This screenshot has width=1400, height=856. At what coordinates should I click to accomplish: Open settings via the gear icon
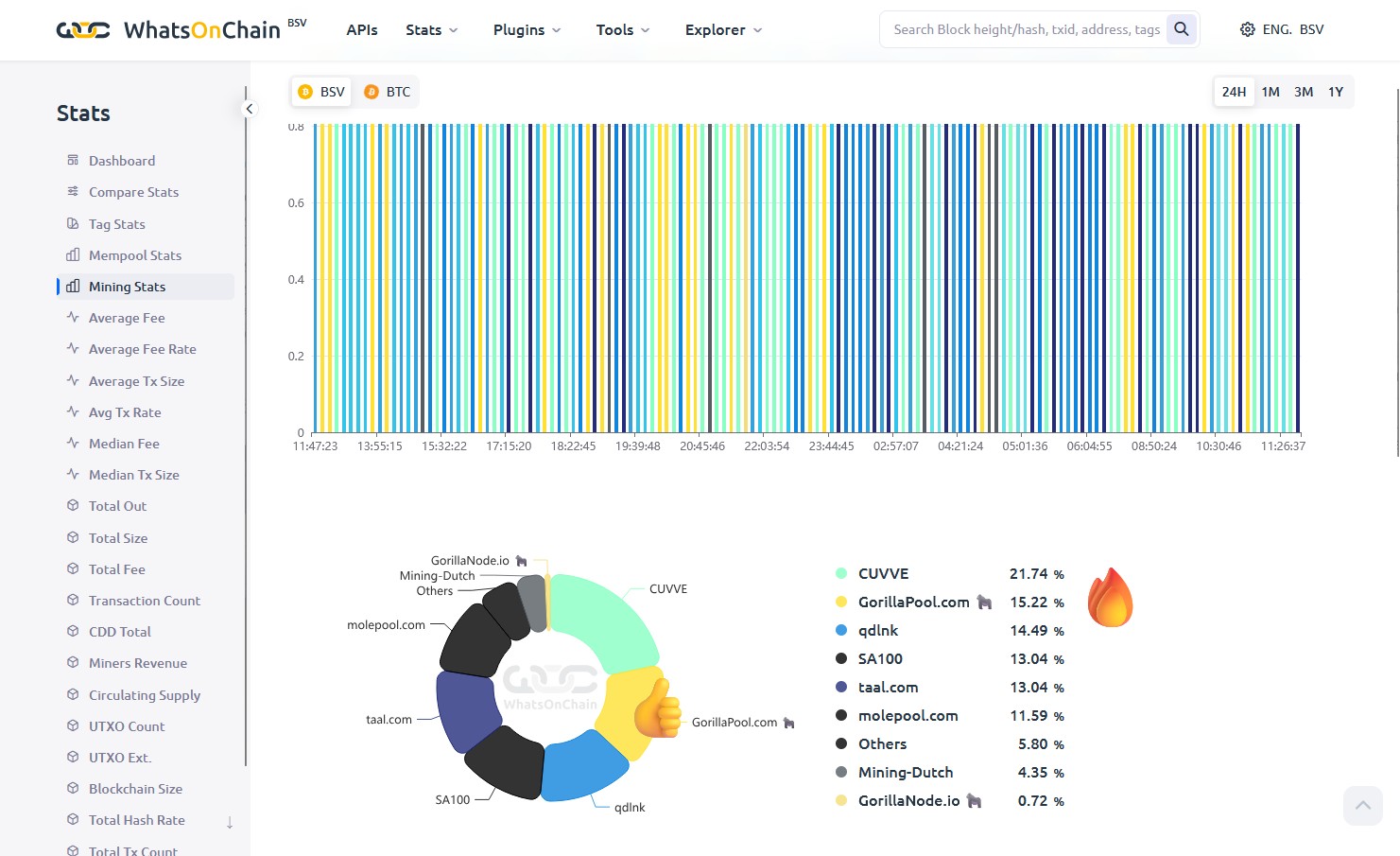click(1247, 29)
